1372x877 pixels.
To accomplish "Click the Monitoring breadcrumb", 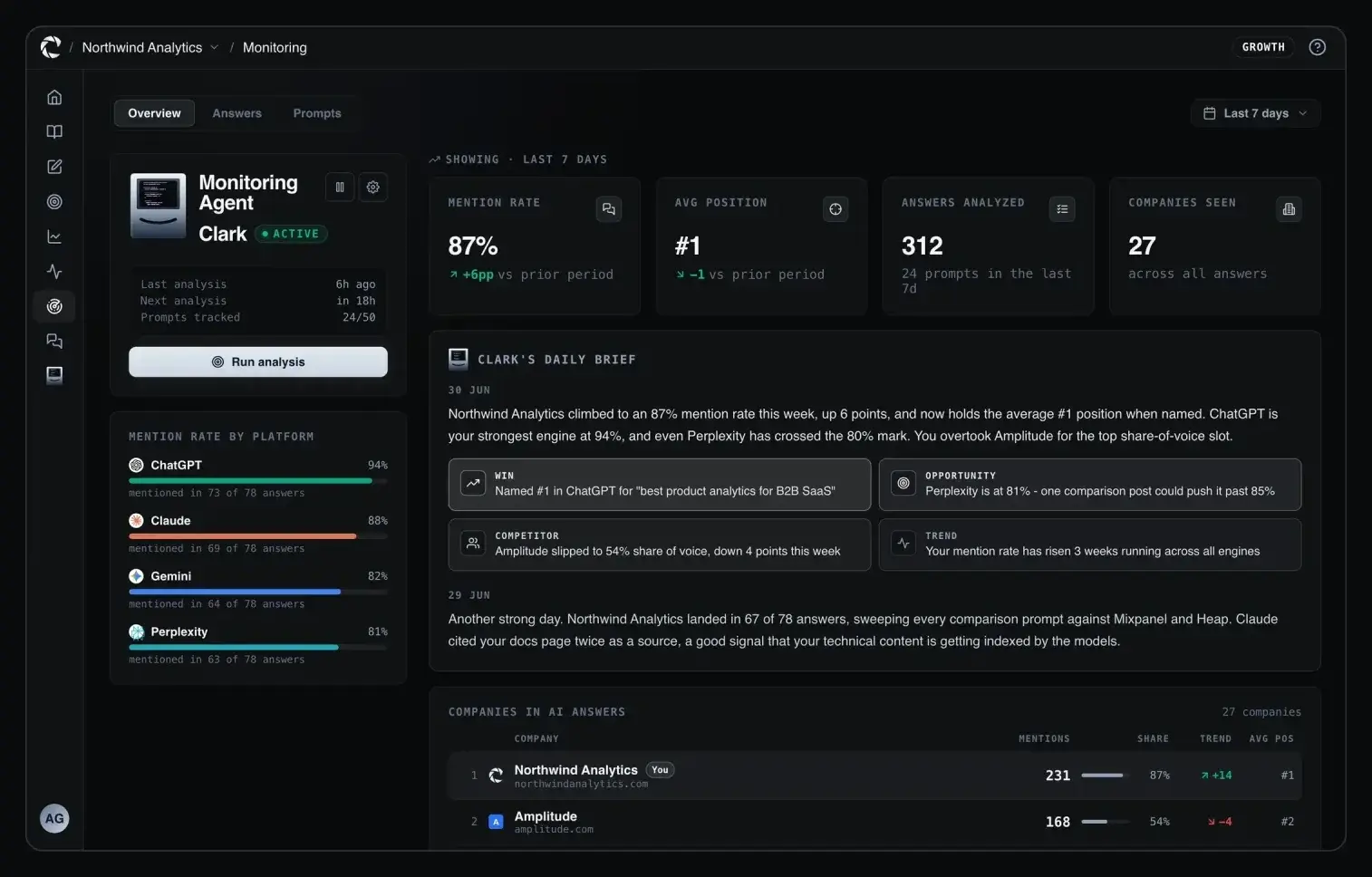I will click(x=275, y=47).
